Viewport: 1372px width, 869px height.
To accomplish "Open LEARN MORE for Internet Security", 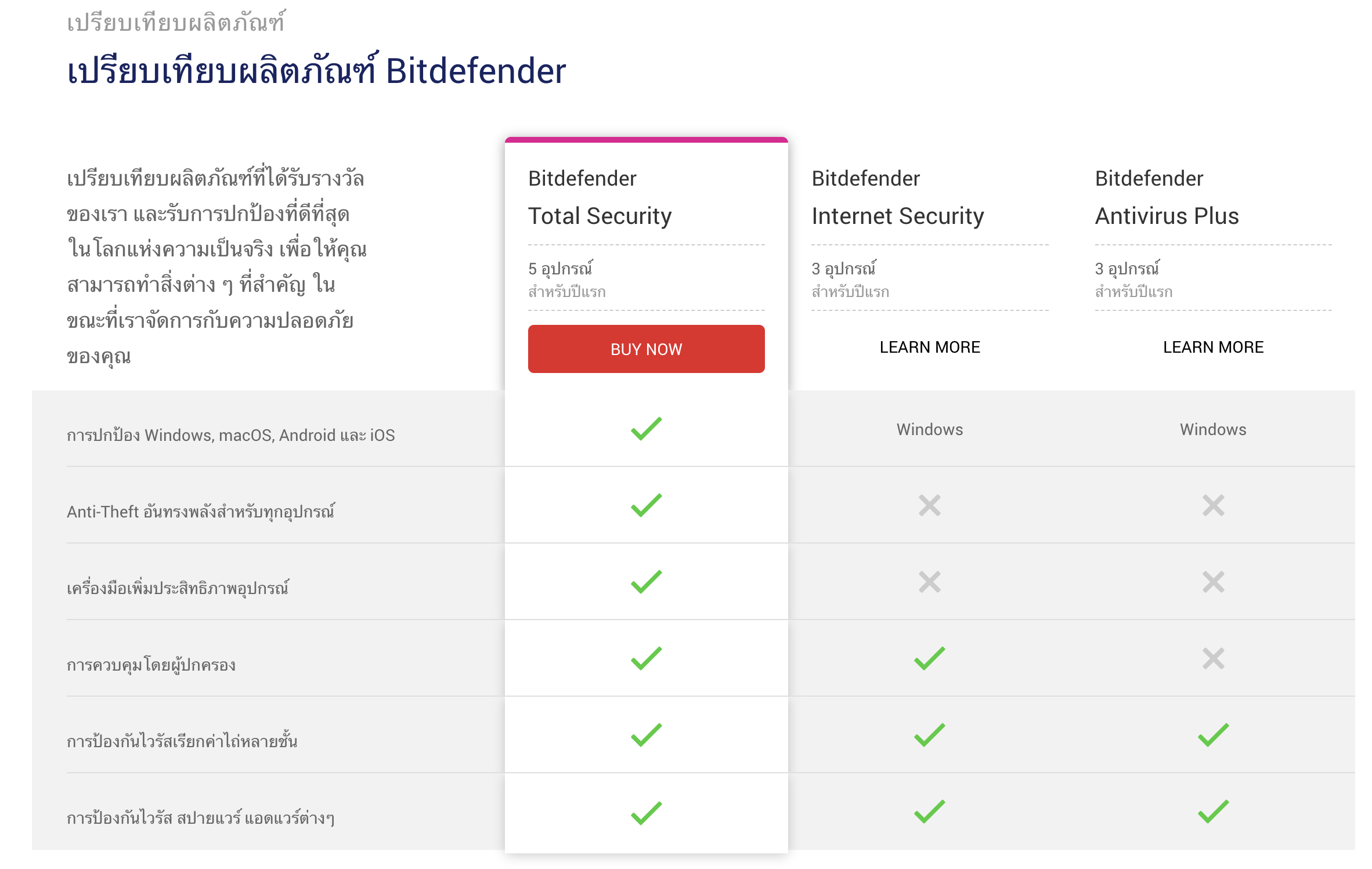I will tap(929, 347).
